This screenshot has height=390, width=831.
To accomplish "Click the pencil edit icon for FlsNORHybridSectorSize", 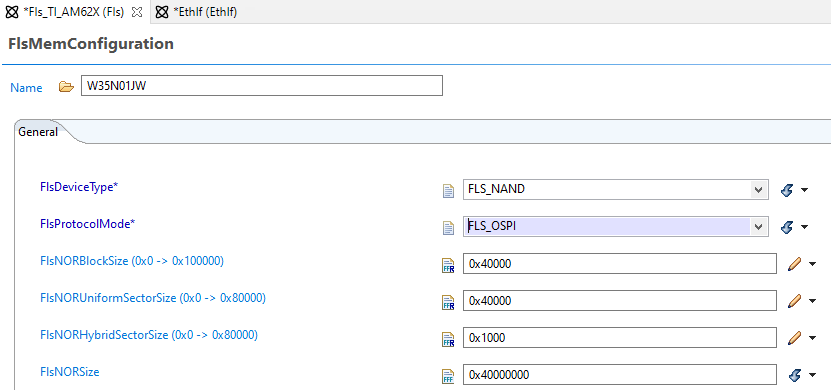I will [794, 338].
